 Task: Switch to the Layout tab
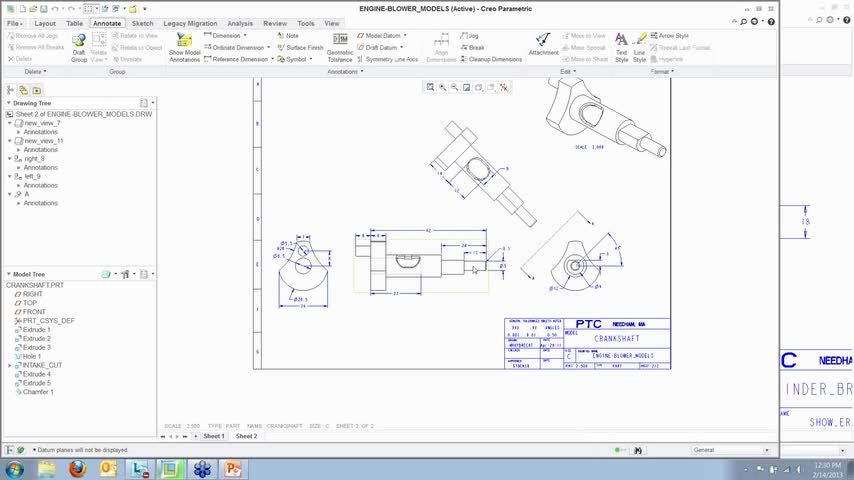pos(45,23)
